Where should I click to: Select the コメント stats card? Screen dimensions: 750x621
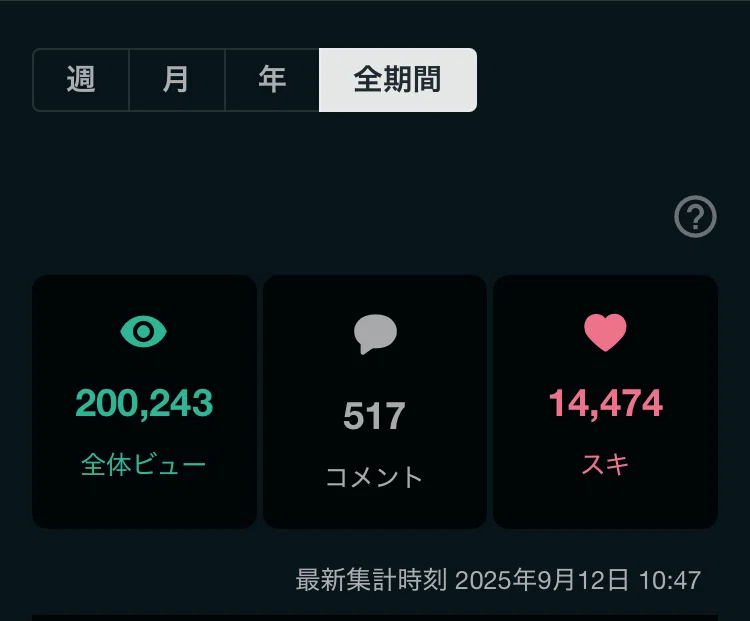pyautogui.click(x=375, y=402)
